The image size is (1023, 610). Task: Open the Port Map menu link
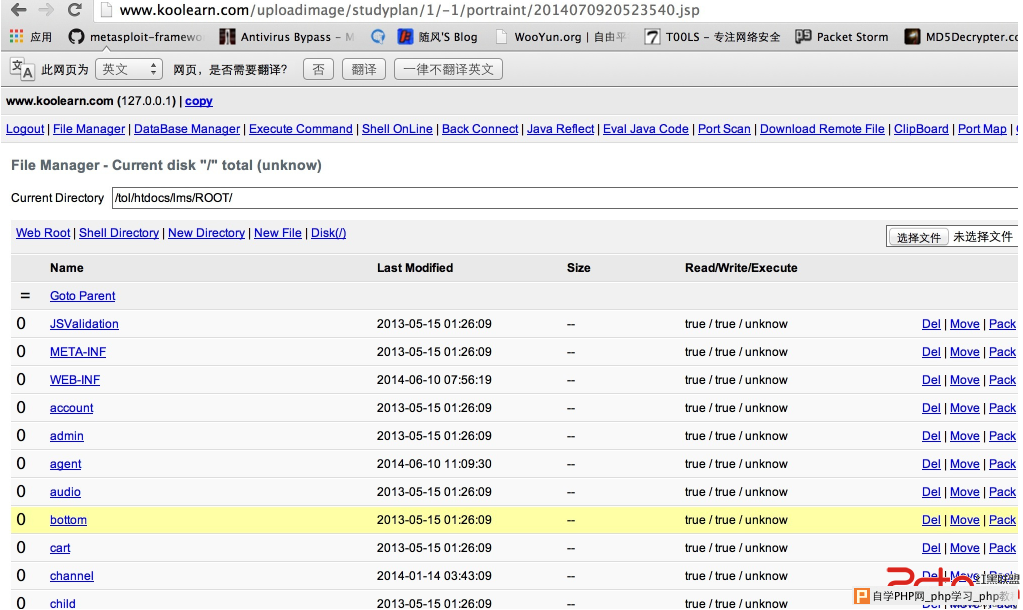[982, 129]
